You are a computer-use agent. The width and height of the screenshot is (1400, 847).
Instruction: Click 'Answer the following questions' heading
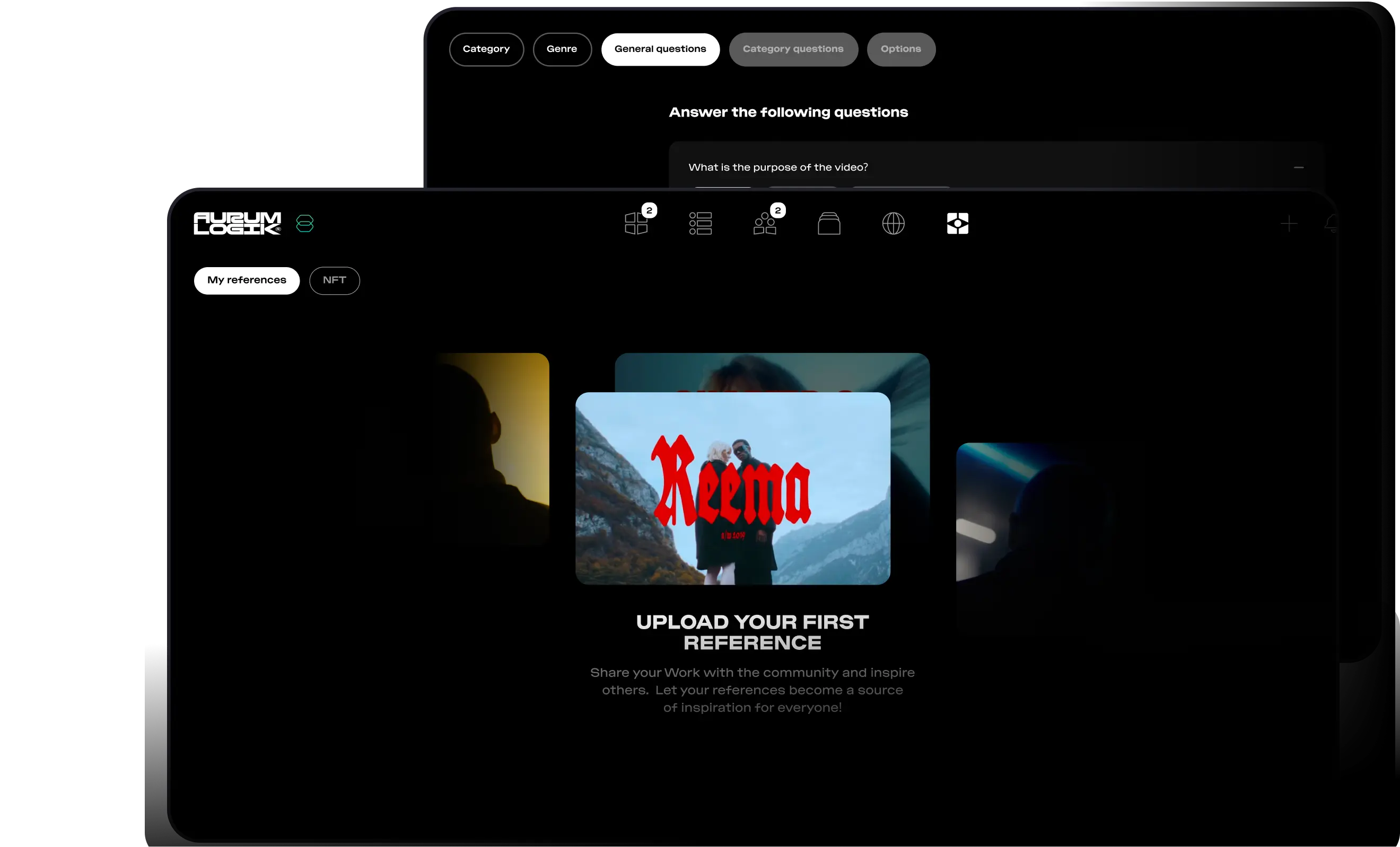[788, 112]
